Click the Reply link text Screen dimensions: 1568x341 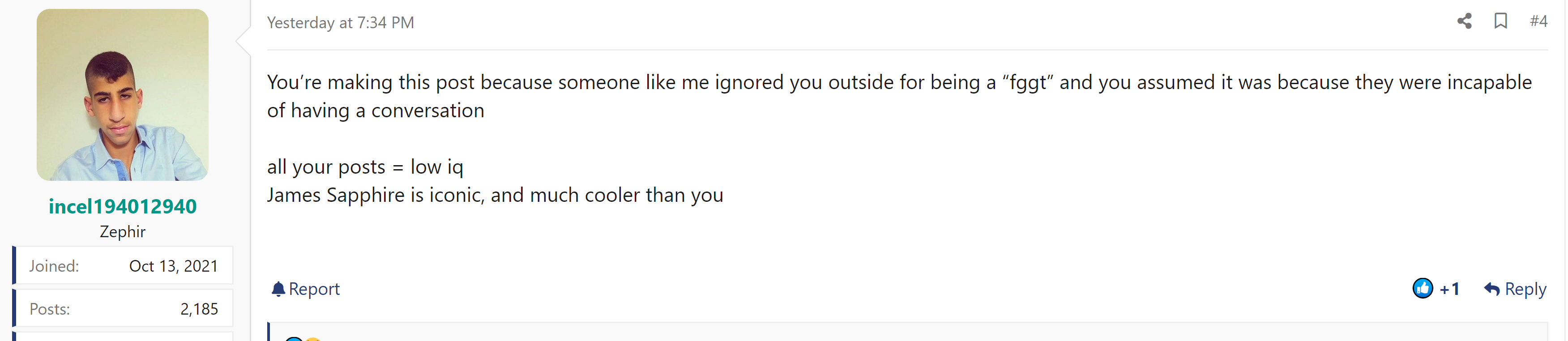tap(1525, 289)
